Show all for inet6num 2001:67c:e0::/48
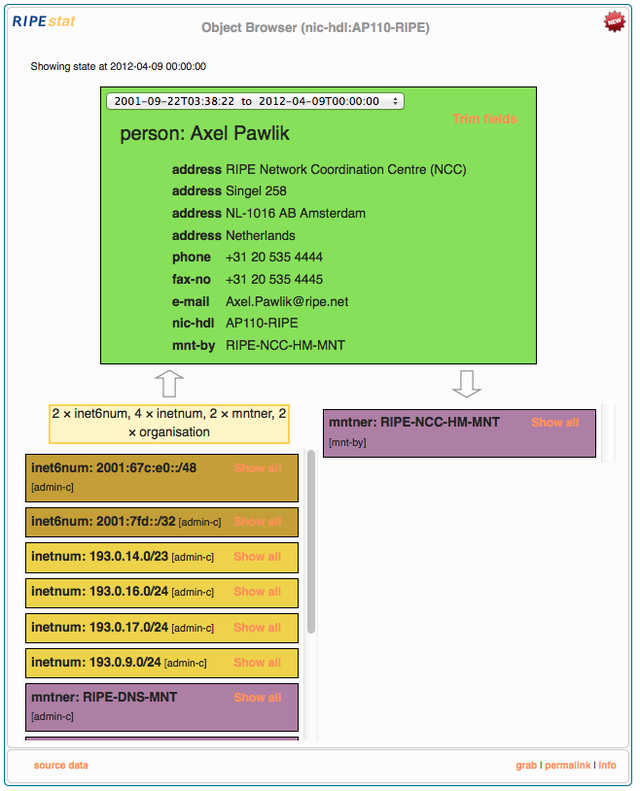640x791 pixels. point(257,468)
